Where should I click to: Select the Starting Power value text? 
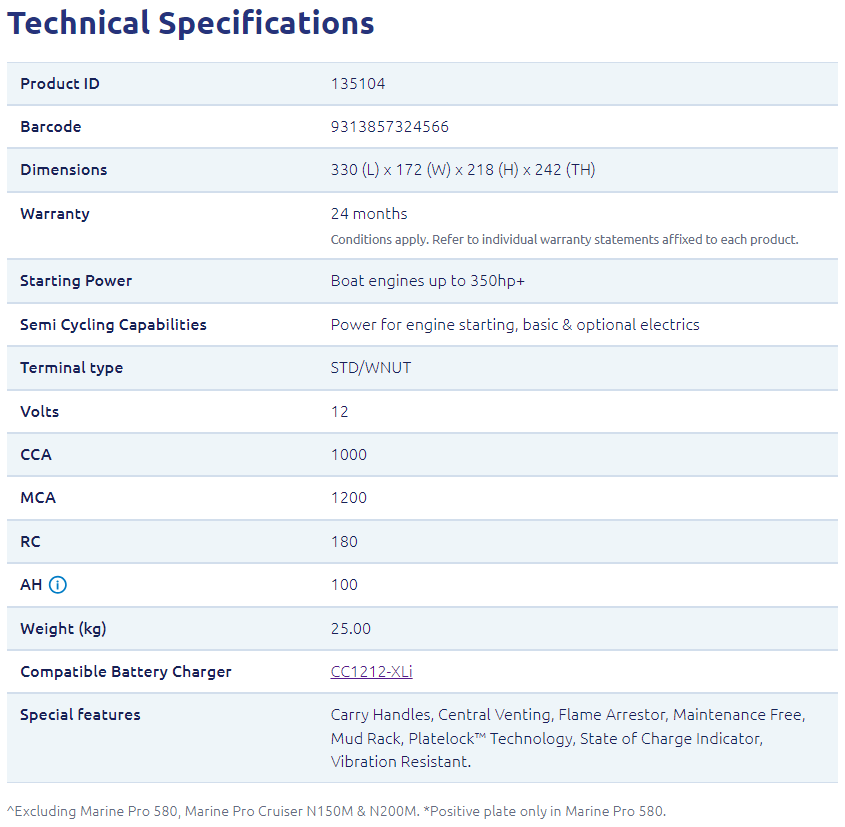(427, 281)
